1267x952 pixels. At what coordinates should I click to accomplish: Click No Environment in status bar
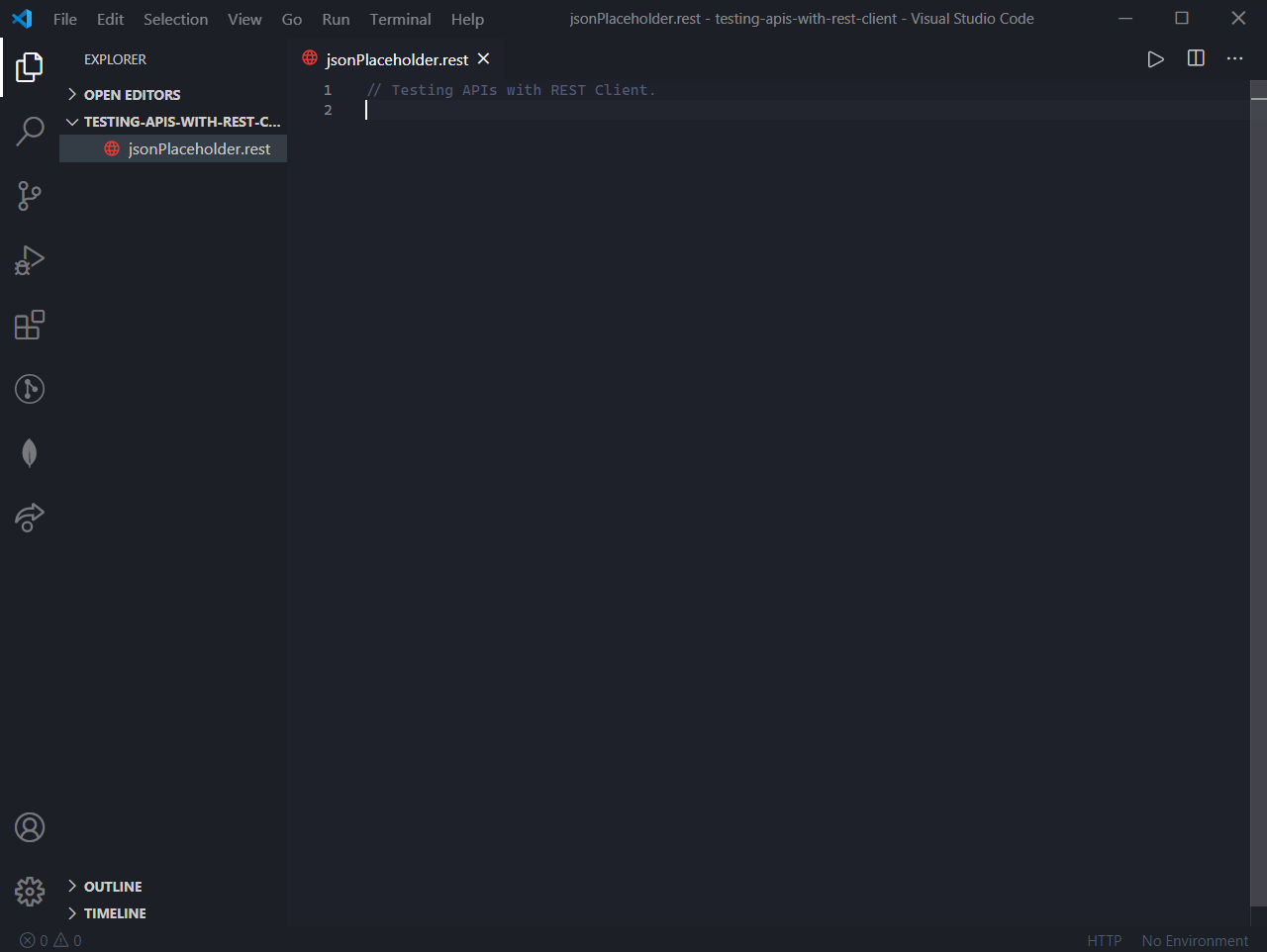[x=1195, y=941]
